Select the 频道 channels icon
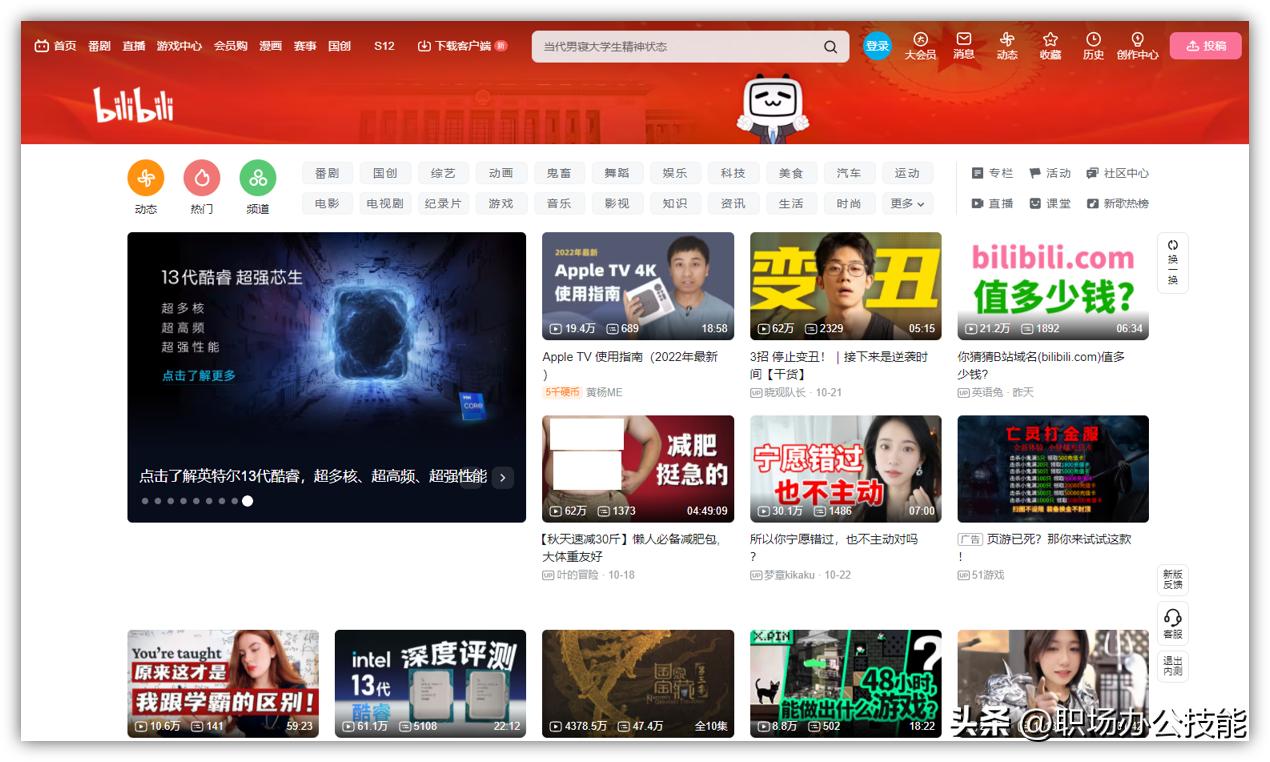1270x762 pixels. pos(259,178)
